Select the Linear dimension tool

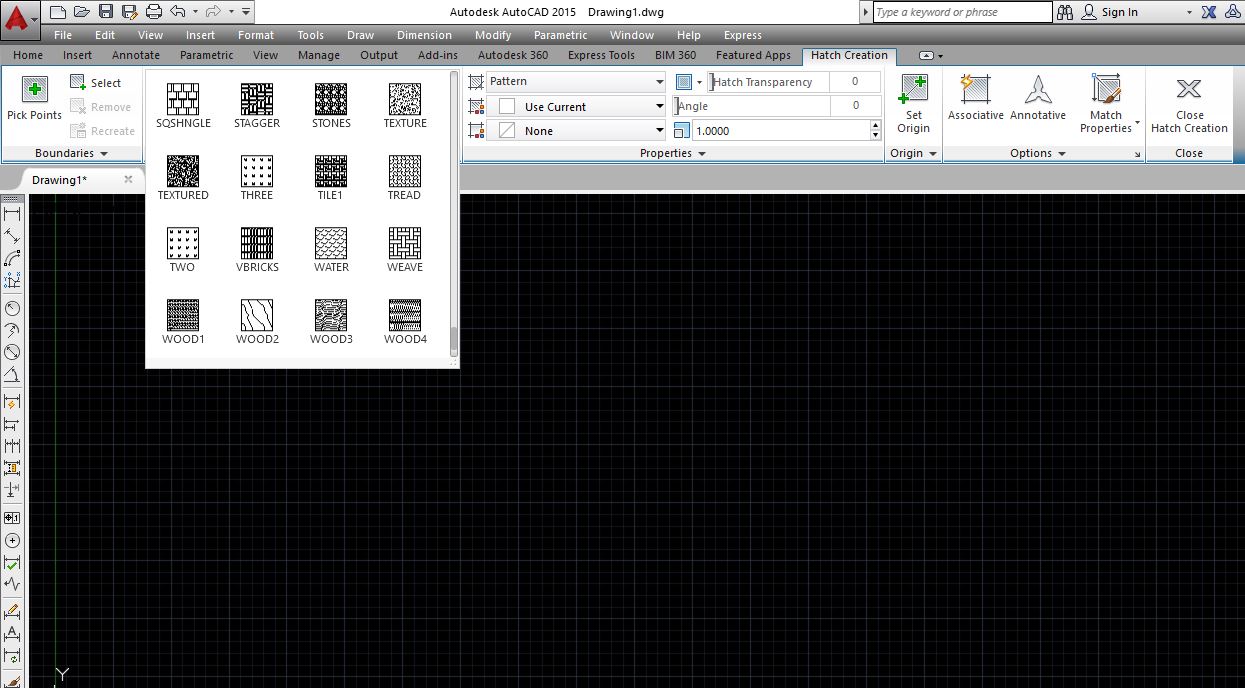click(12, 213)
